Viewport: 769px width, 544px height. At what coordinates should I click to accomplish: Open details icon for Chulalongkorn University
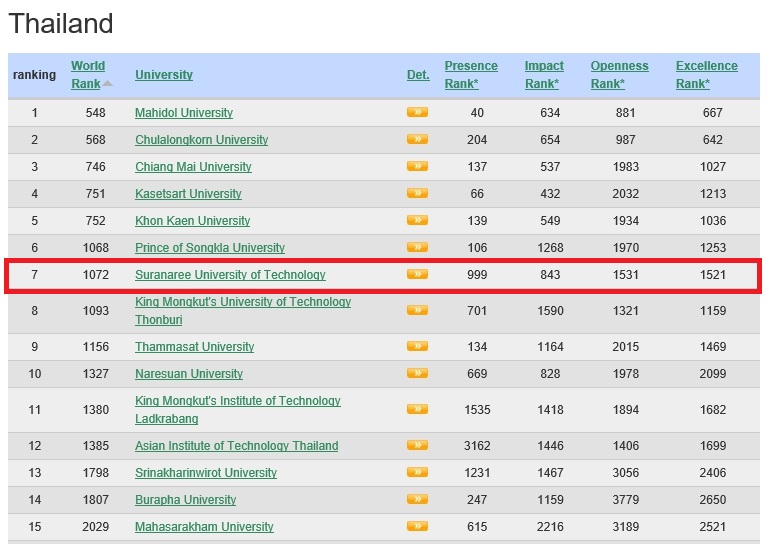[417, 139]
